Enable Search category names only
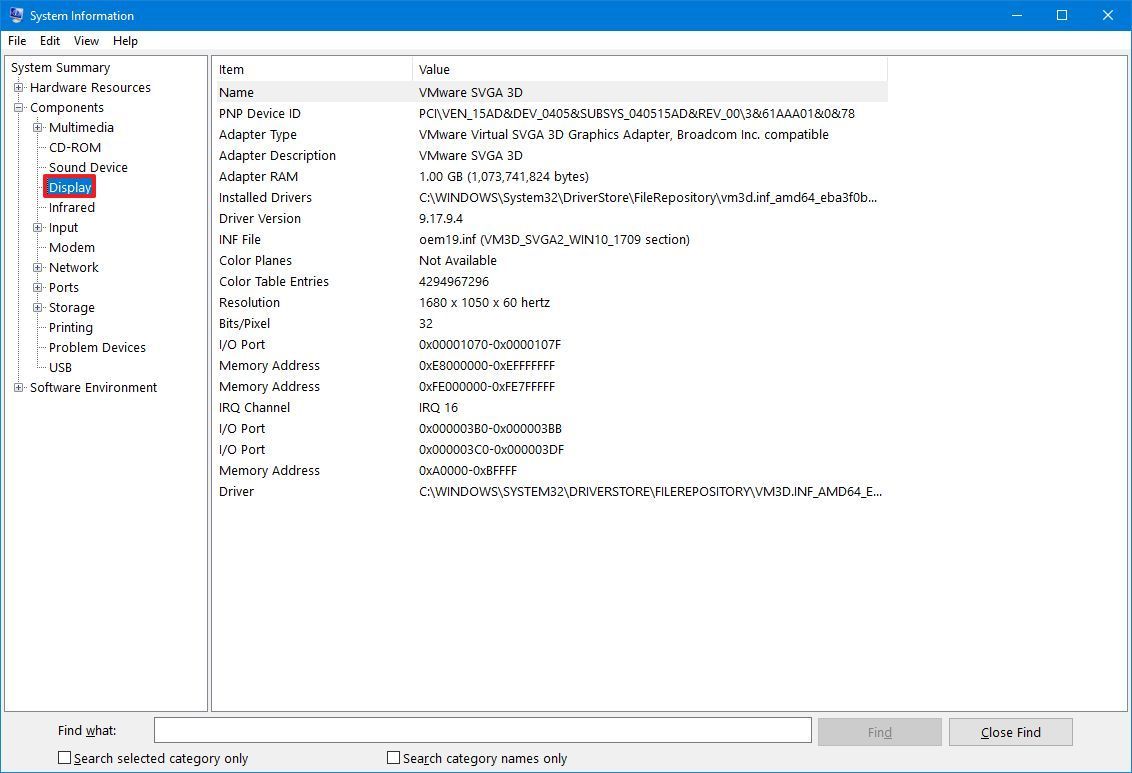 (x=394, y=758)
